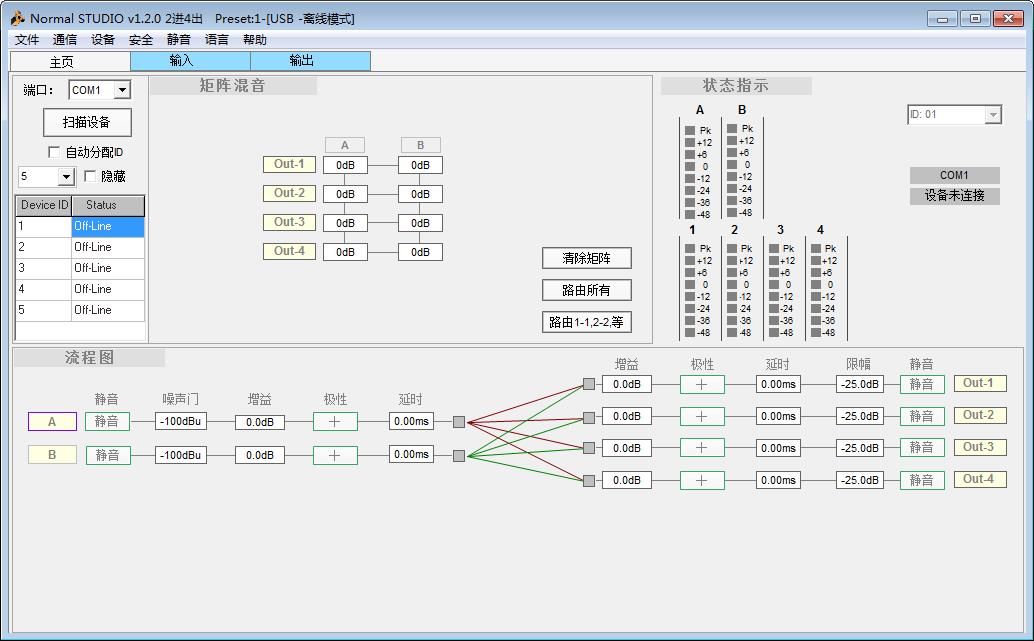
Task: Click input A routing node square
Action: pos(459,422)
